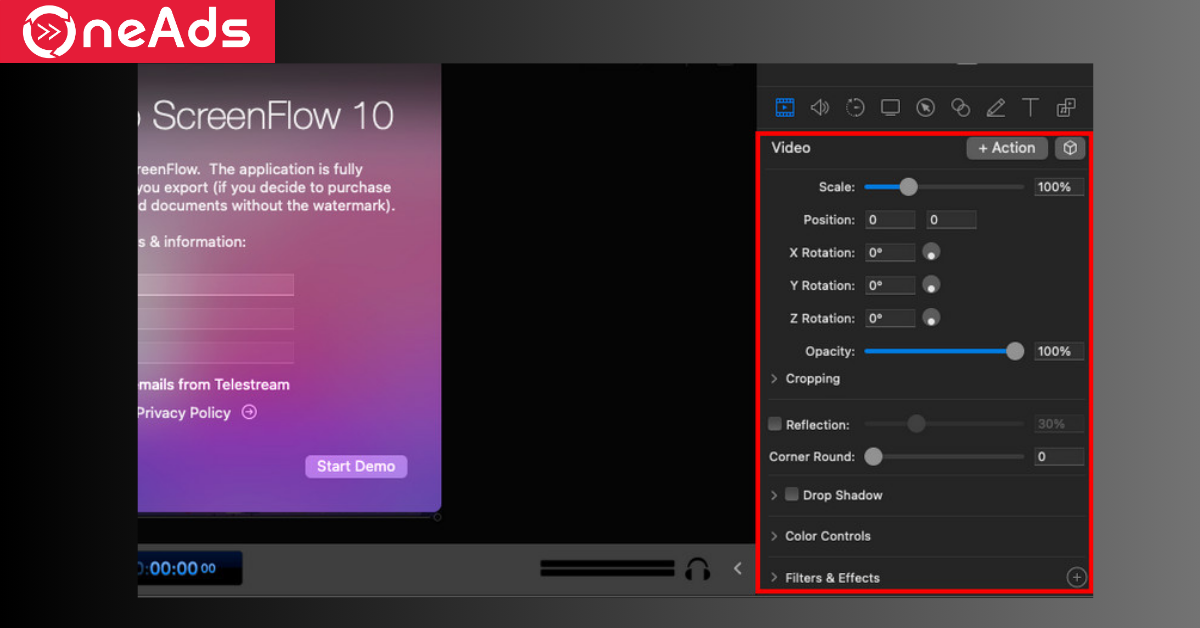
Task: Expand the Drop Shadow section
Action: 774,495
